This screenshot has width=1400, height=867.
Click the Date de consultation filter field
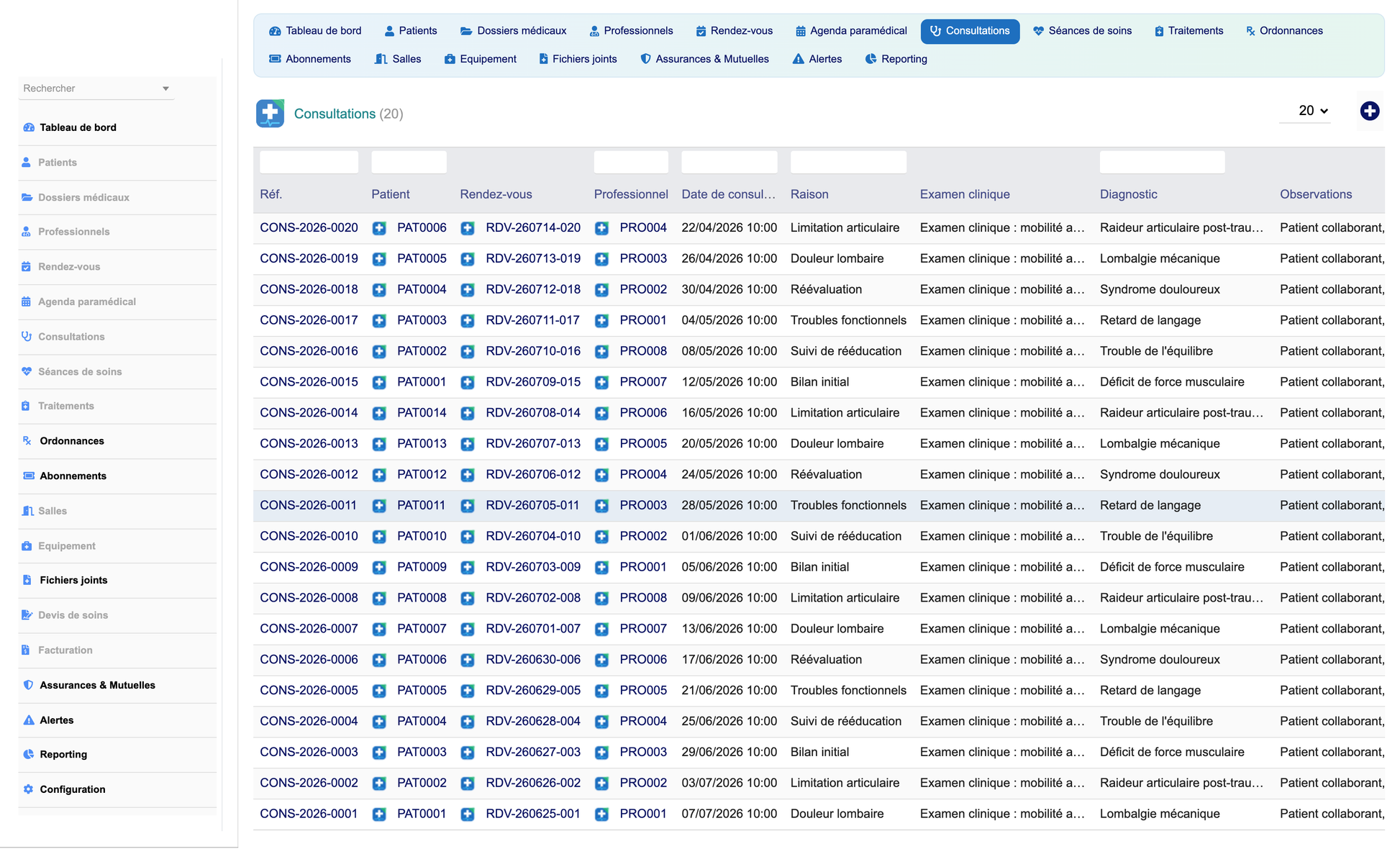tap(729, 162)
